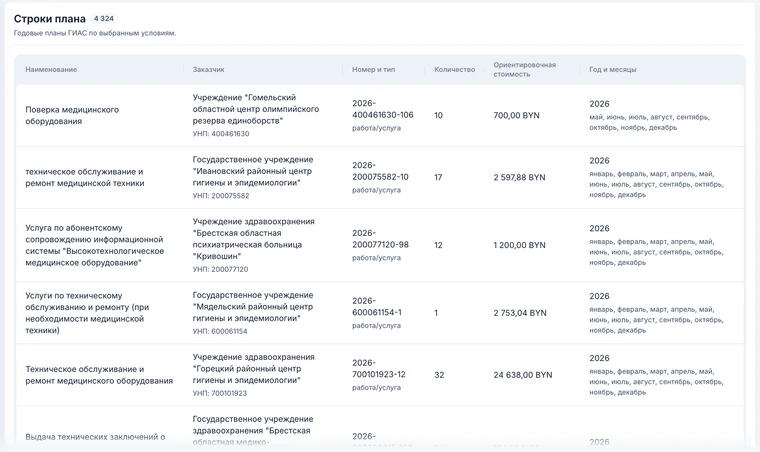Click the cost '700,00 BYN'
Viewport: 760px width, 452px height.
click(x=516, y=115)
